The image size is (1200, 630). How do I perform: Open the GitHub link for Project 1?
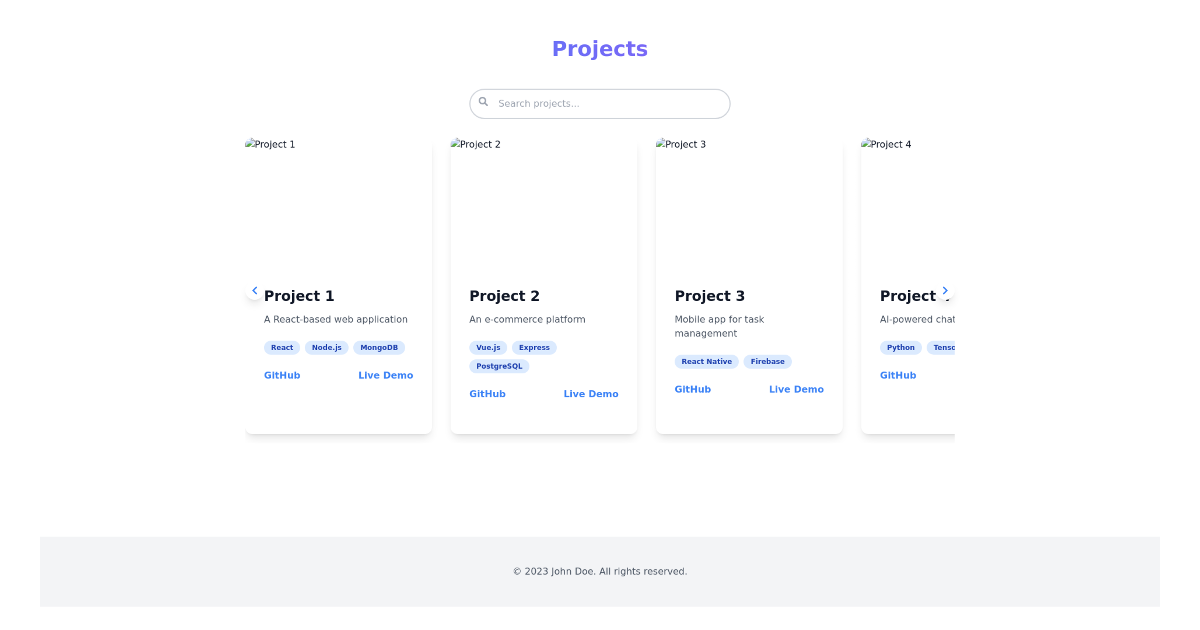tap(281, 375)
